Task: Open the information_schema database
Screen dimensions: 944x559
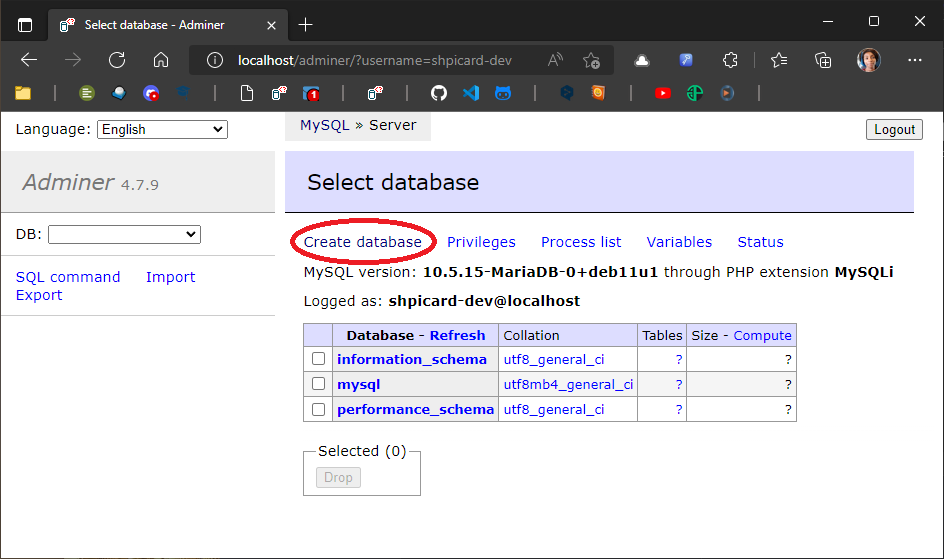Action: (x=412, y=359)
